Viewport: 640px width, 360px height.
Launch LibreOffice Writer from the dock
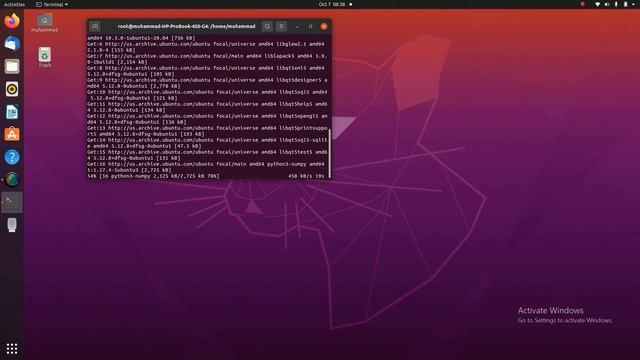point(12,112)
